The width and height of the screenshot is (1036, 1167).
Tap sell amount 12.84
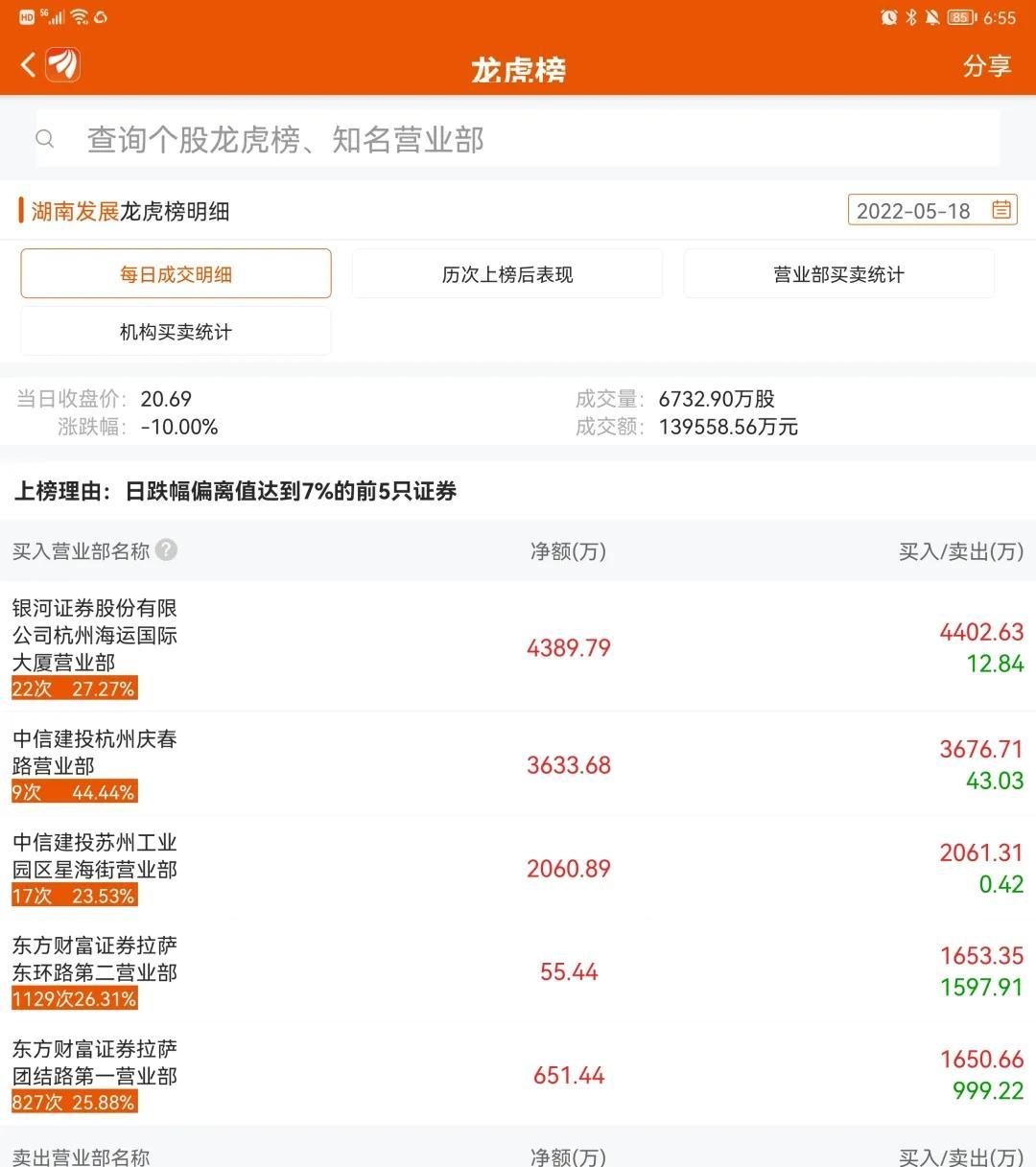click(x=995, y=664)
